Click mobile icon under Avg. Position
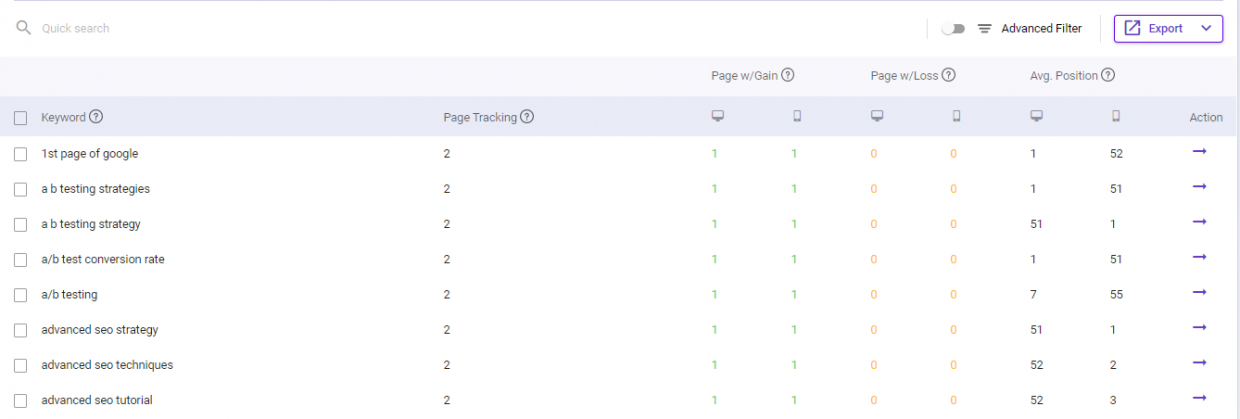The width and height of the screenshot is (1240, 419). point(1116,117)
